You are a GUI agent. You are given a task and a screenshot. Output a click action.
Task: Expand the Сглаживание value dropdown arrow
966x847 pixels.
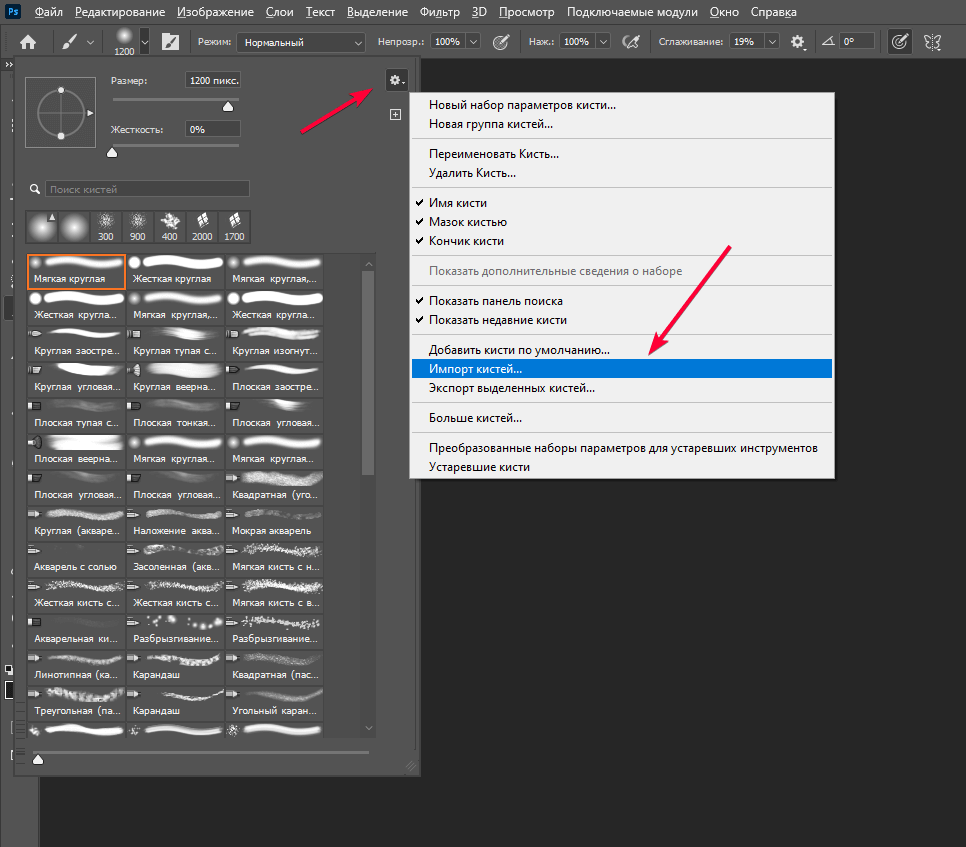(x=772, y=42)
